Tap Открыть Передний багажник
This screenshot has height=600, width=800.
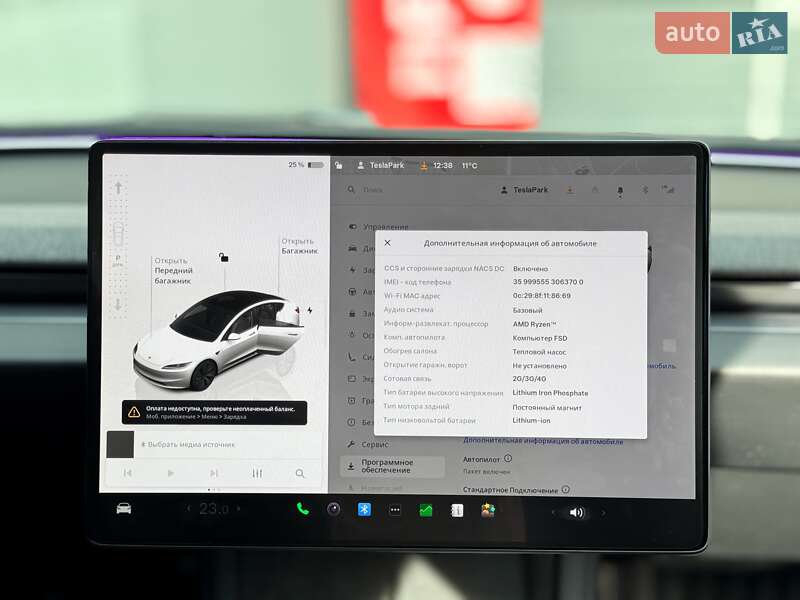[172, 271]
